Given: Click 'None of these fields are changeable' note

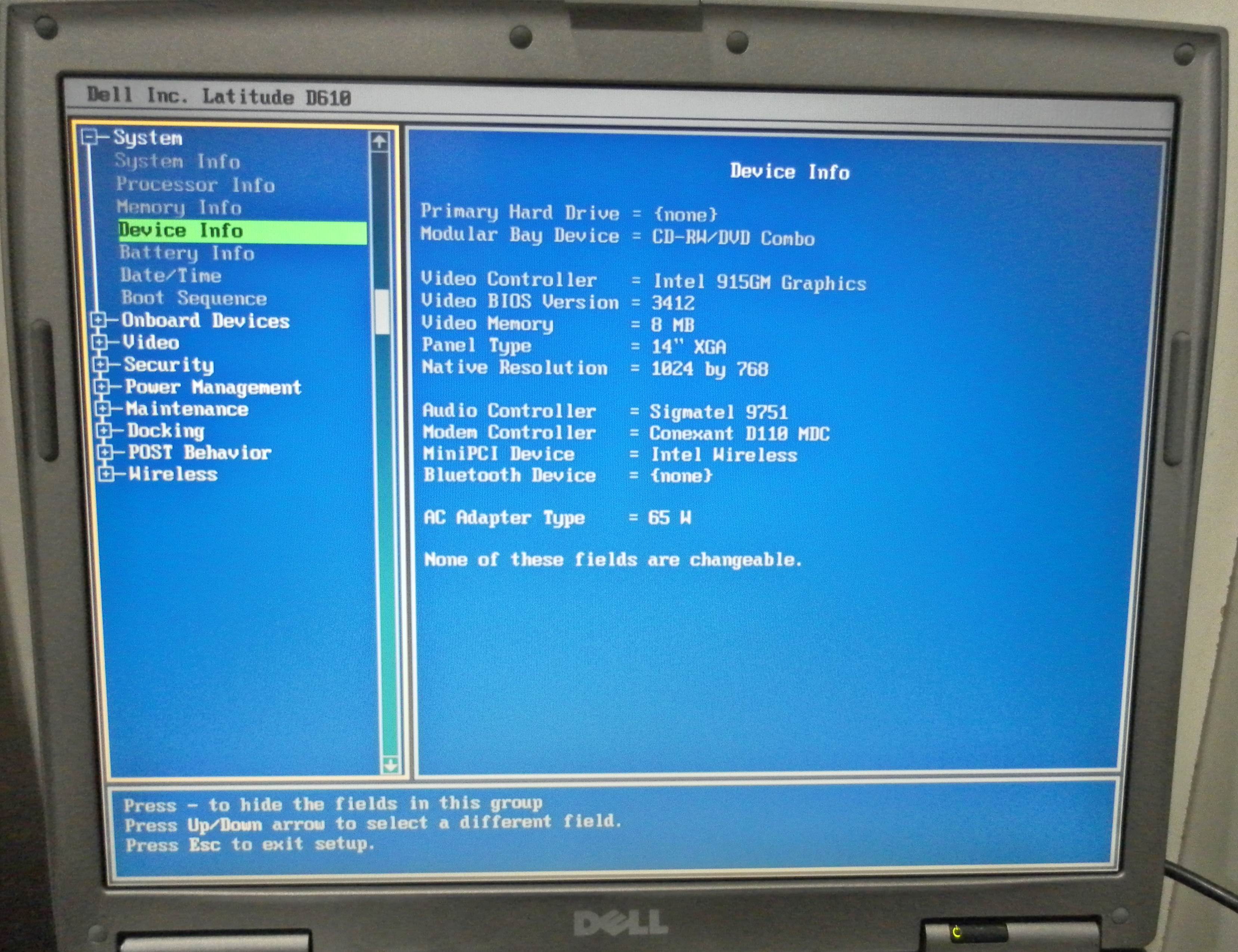Looking at the screenshot, I should [x=613, y=560].
